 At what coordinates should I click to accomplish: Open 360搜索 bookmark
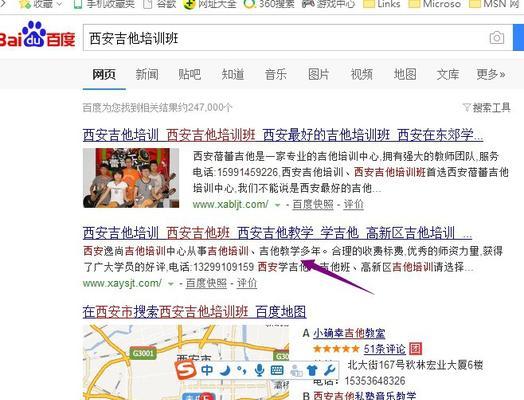point(269,4)
